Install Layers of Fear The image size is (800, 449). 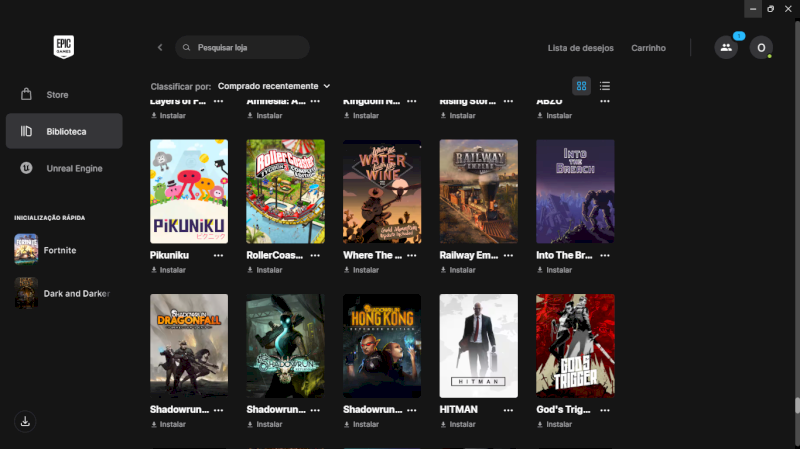pos(168,116)
